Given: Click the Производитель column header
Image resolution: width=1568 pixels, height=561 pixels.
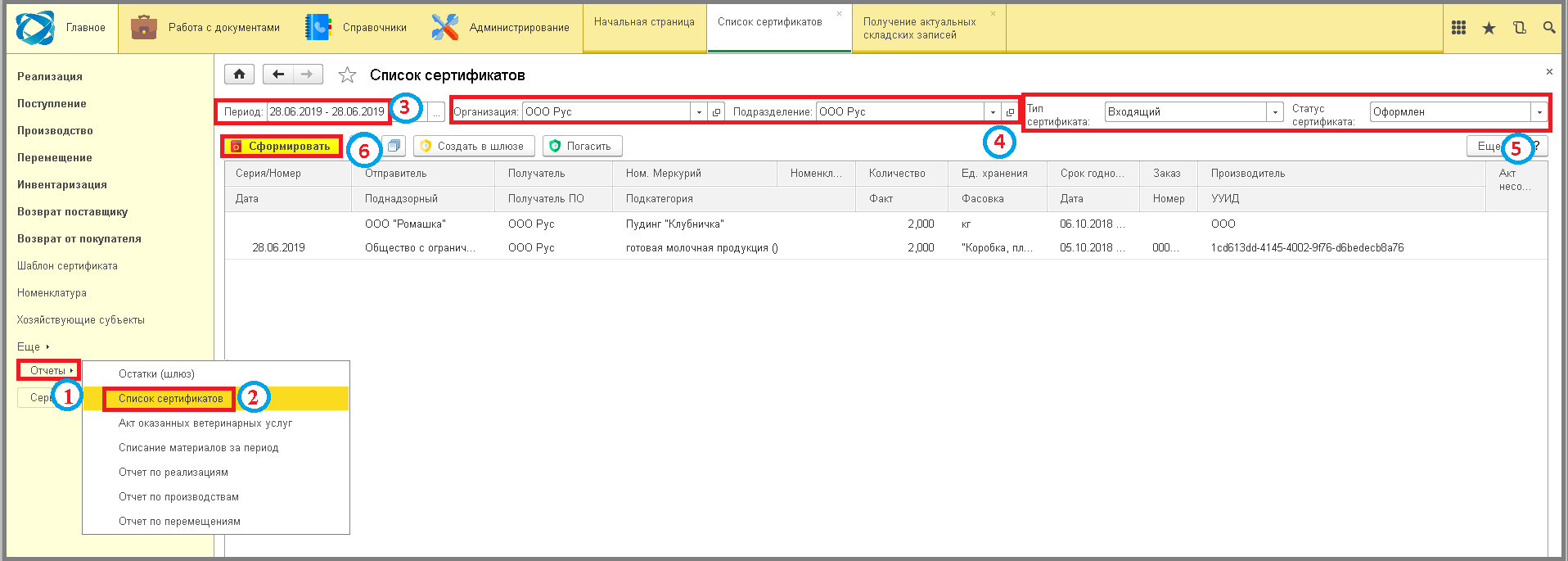Looking at the screenshot, I should pos(1341,174).
